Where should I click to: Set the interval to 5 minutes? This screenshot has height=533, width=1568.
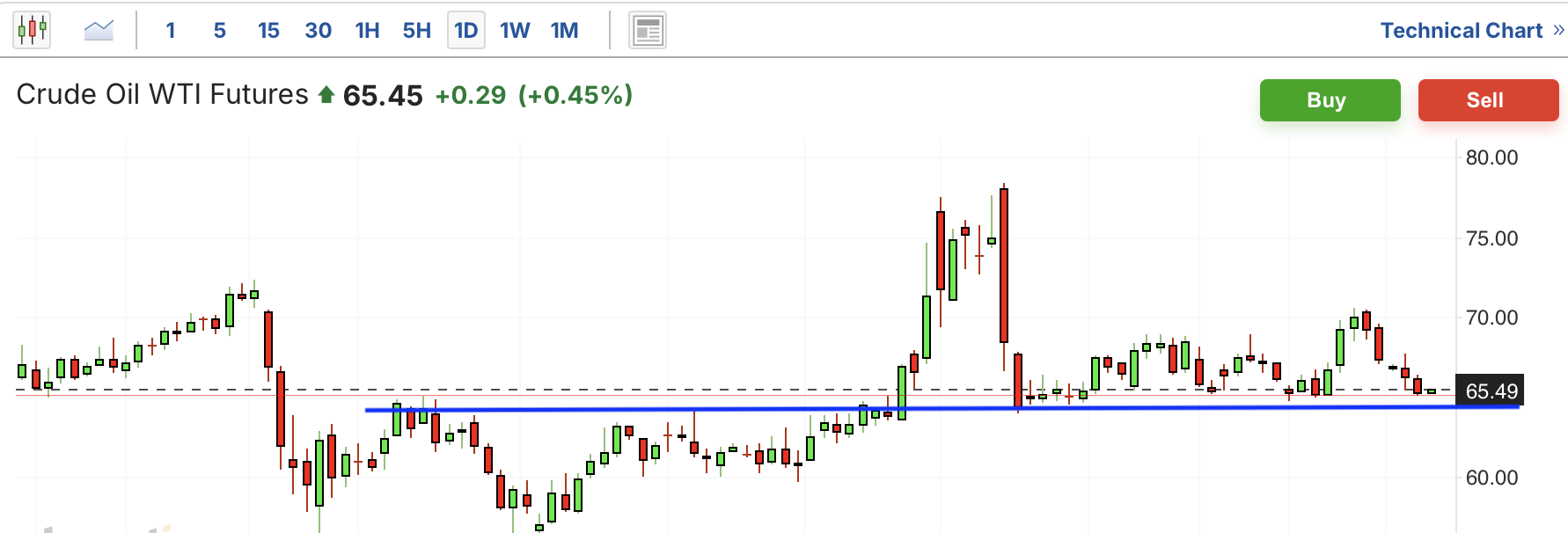[x=220, y=31]
